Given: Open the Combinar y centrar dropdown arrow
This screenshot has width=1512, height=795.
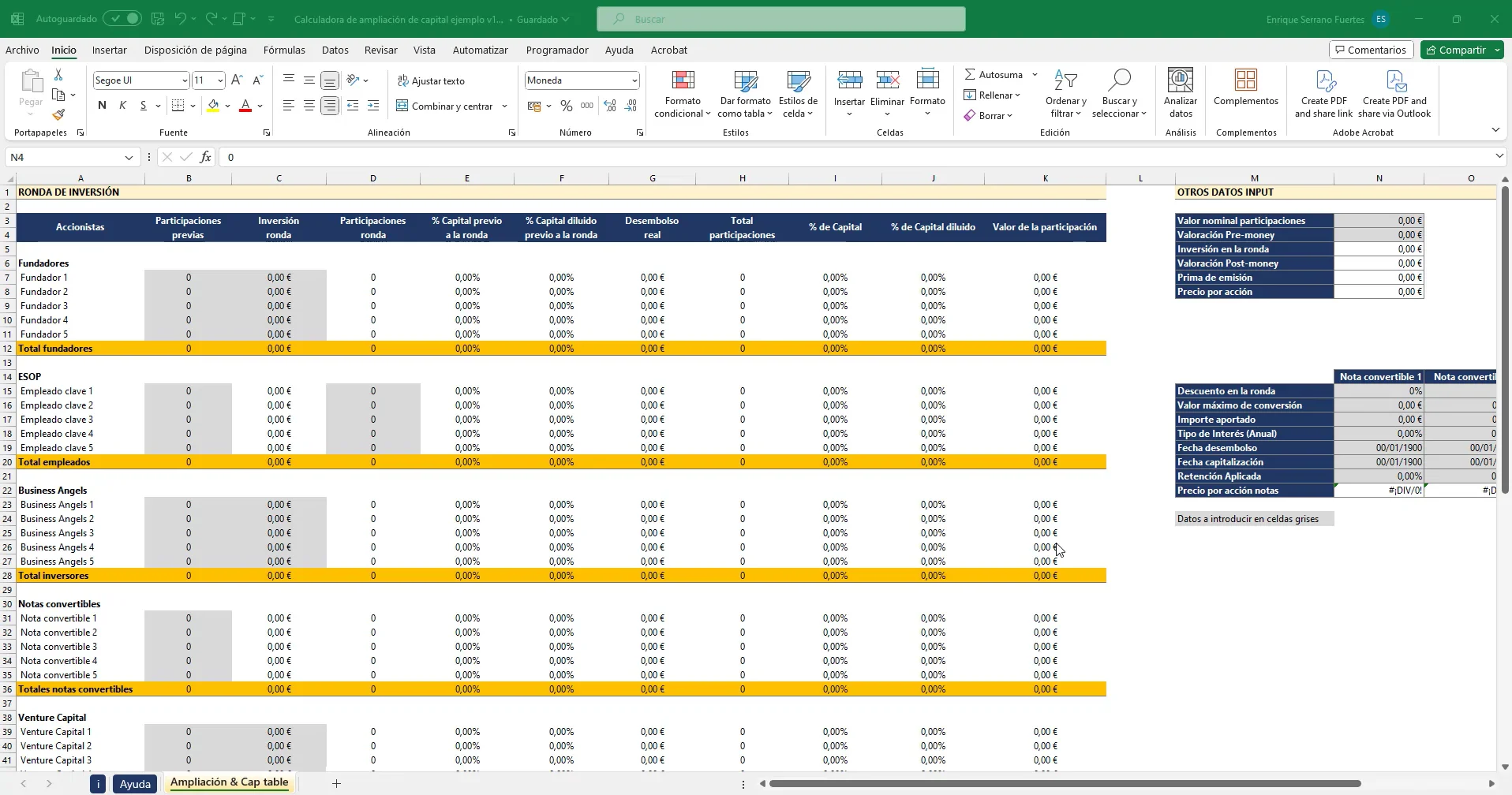Looking at the screenshot, I should [x=503, y=106].
